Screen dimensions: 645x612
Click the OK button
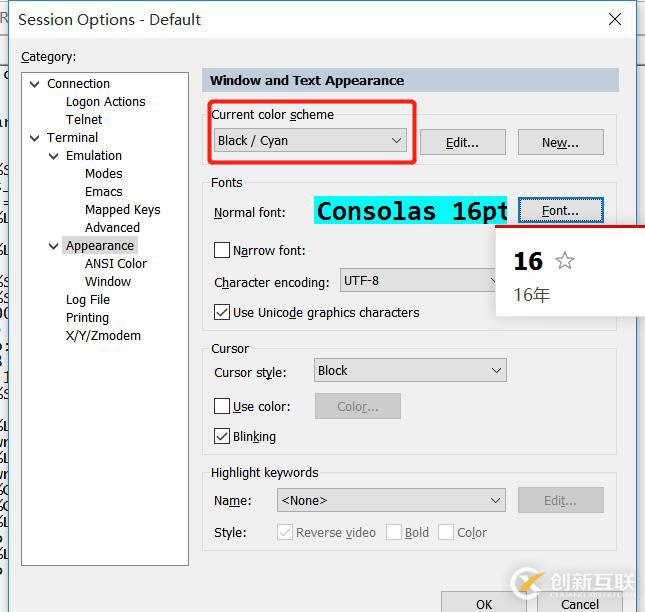(484, 604)
